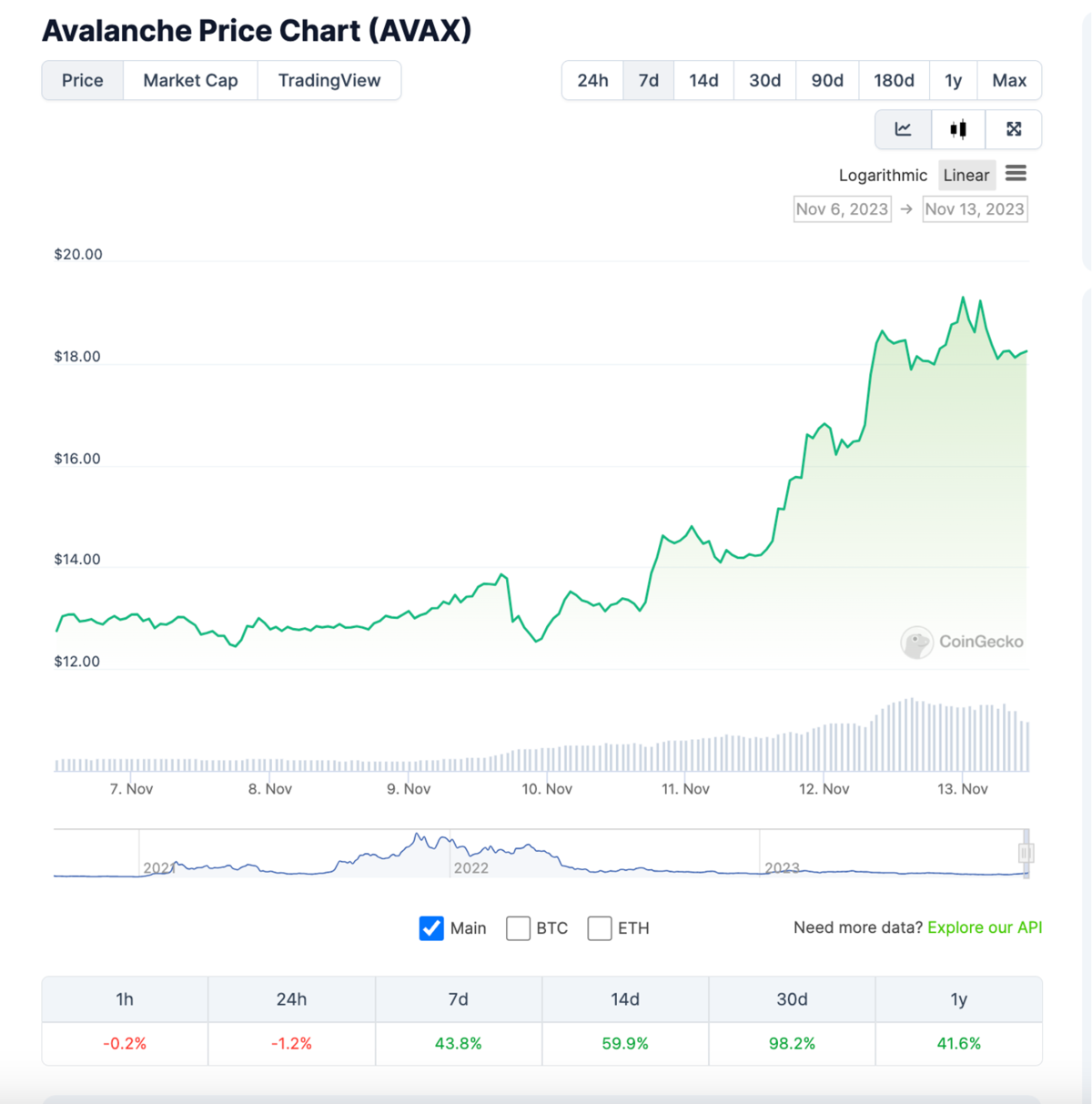Edit the Nov 13, 2023 end date
Viewport: 1092px width, 1104px height.
975,209
